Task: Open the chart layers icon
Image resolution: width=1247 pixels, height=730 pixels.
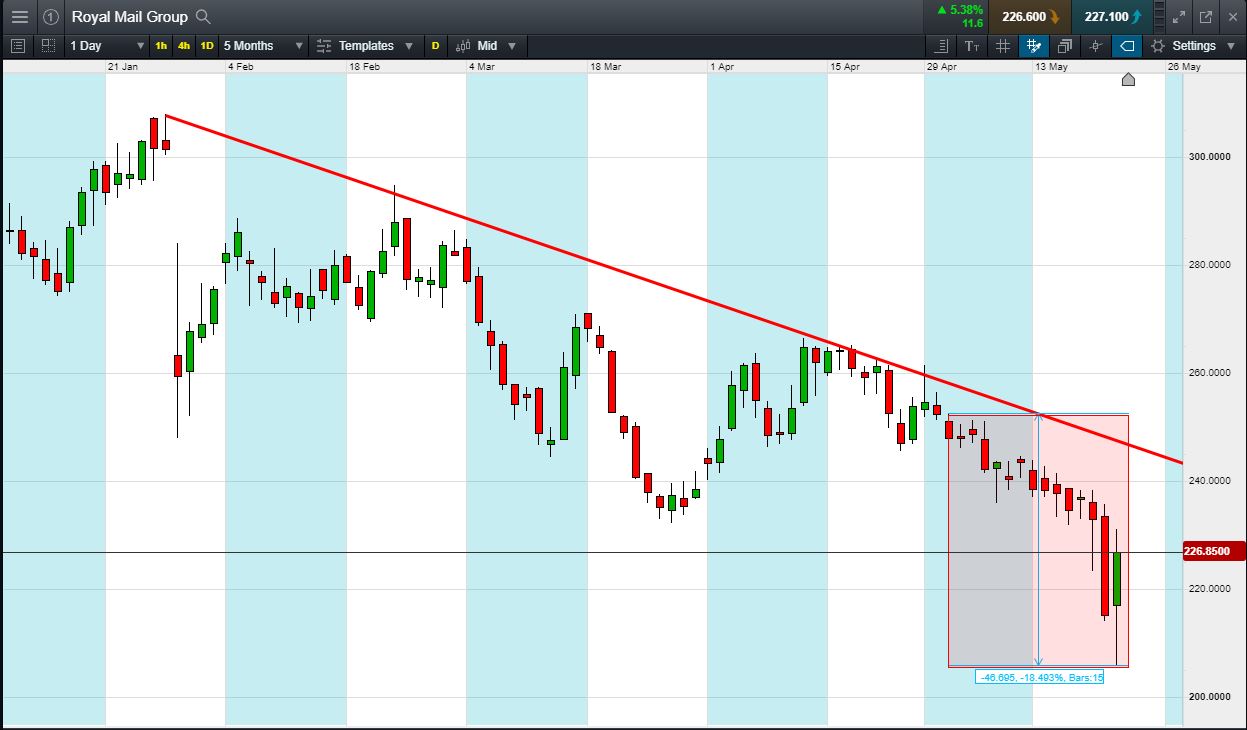Action: tap(1064, 46)
